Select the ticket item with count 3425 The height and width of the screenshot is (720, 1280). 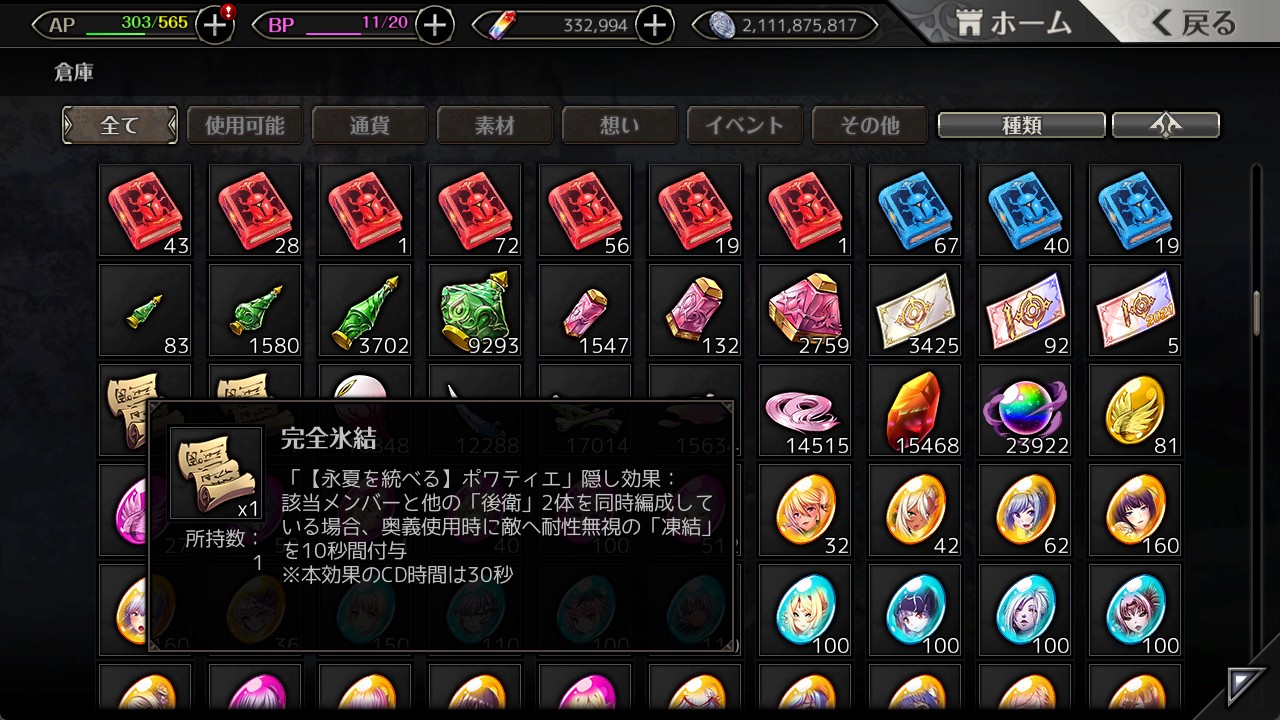[x=915, y=311]
